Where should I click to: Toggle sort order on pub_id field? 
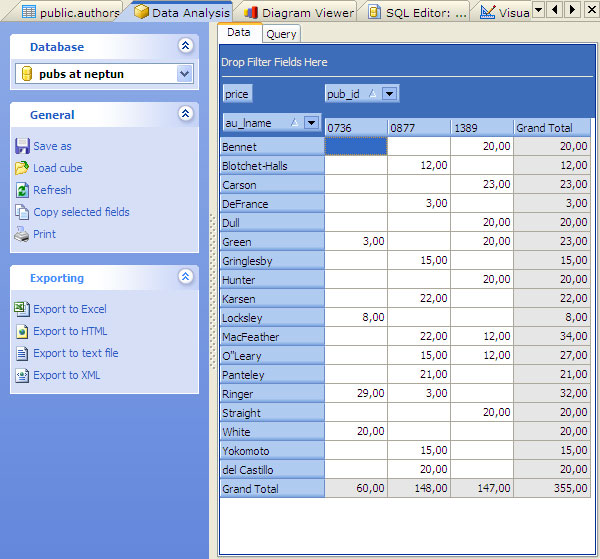[372, 93]
